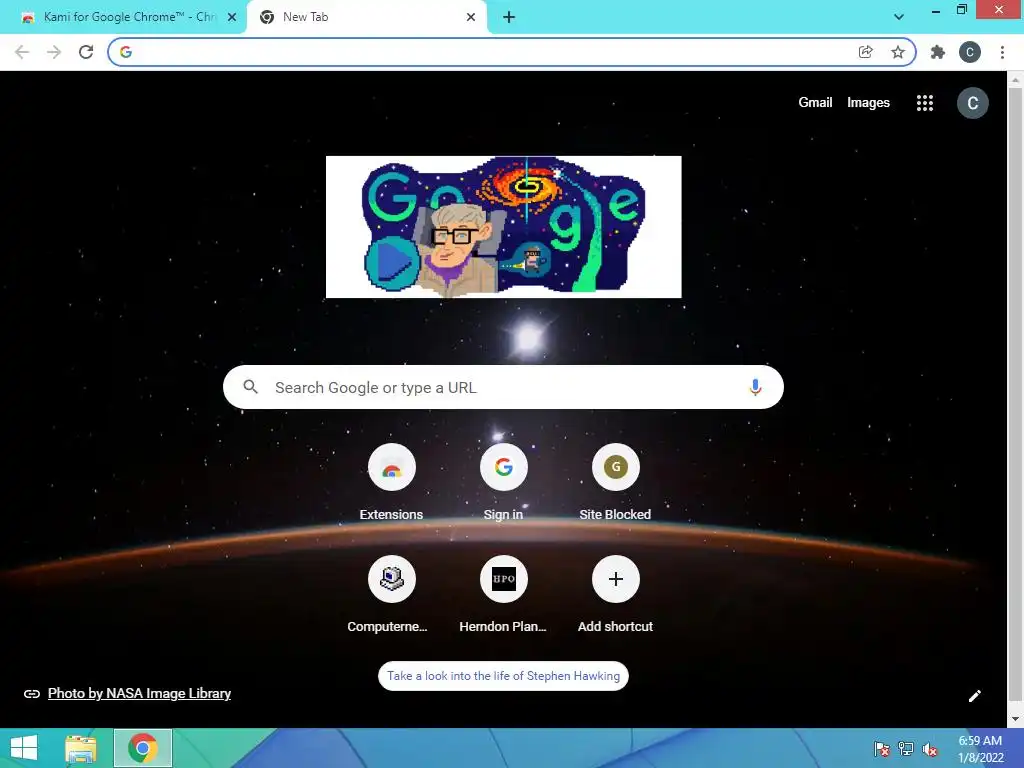This screenshot has height=768, width=1024.
Task: Open the Action Center flag icon
Action: pyautogui.click(x=882, y=749)
